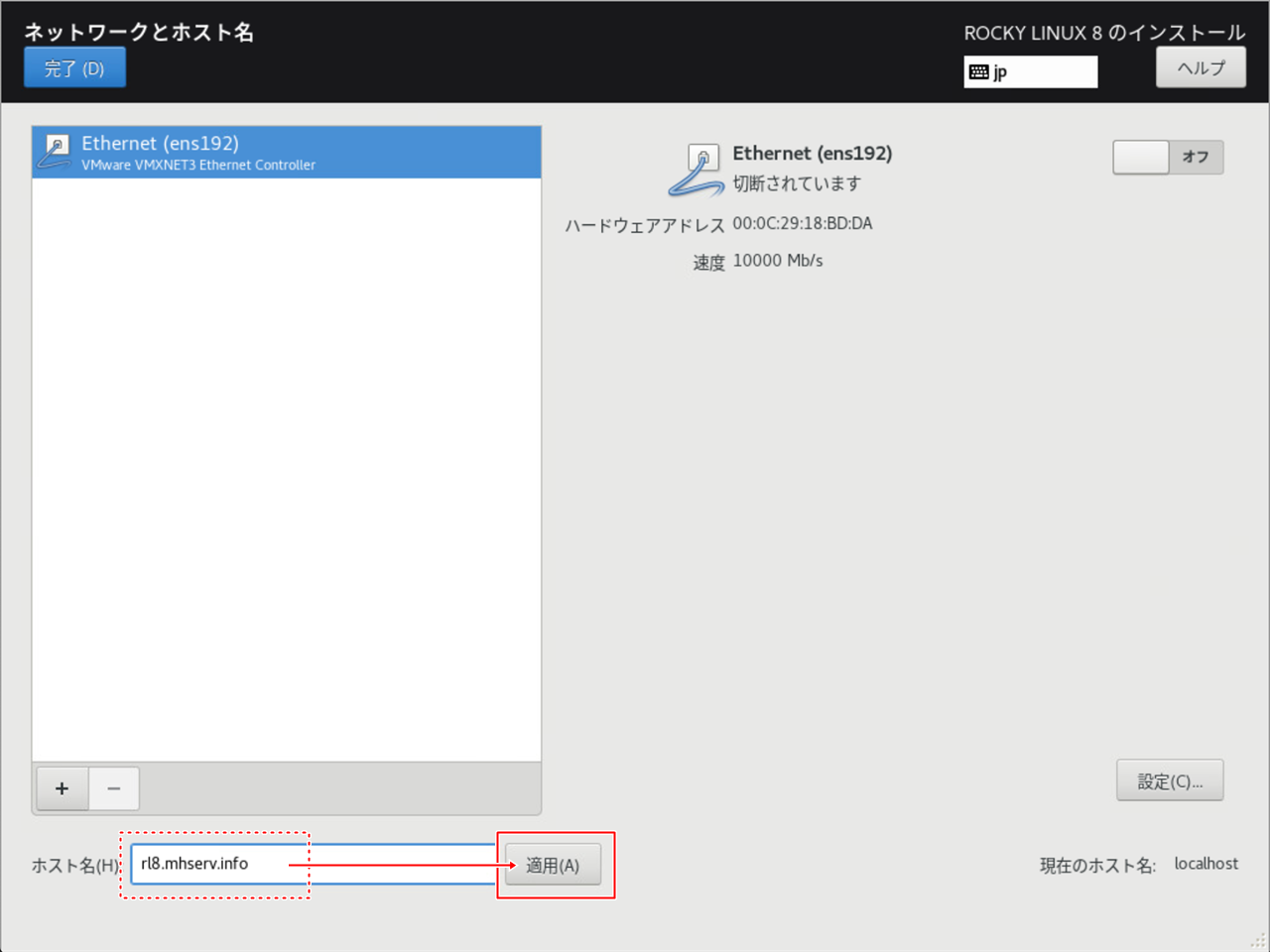The image size is (1270, 952).
Task: Apply hostname with the 適用(A) button
Action: pos(553,865)
